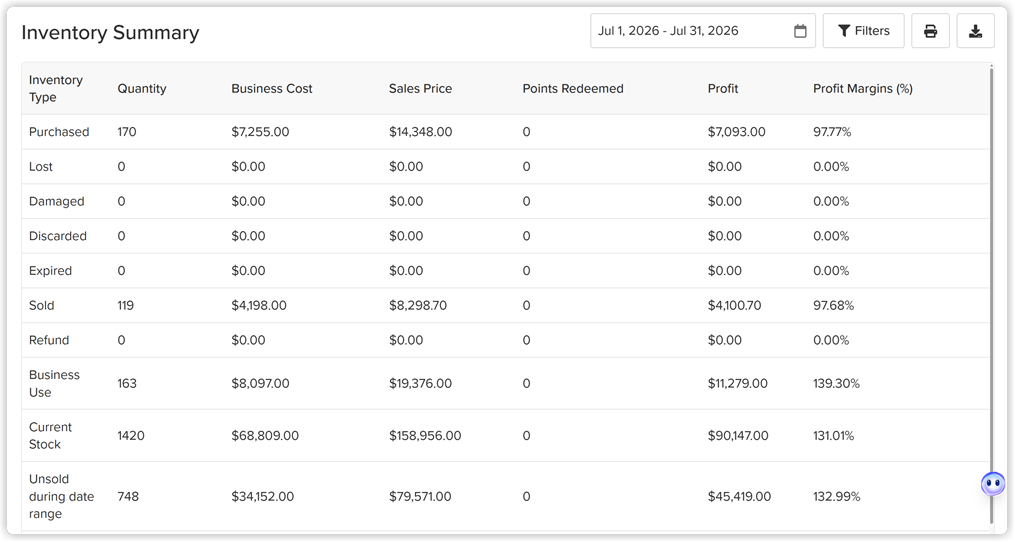This screenshot has width=1015, height=542.
Task: Click the sales price $158,956.00
Action: pos(425,436)
